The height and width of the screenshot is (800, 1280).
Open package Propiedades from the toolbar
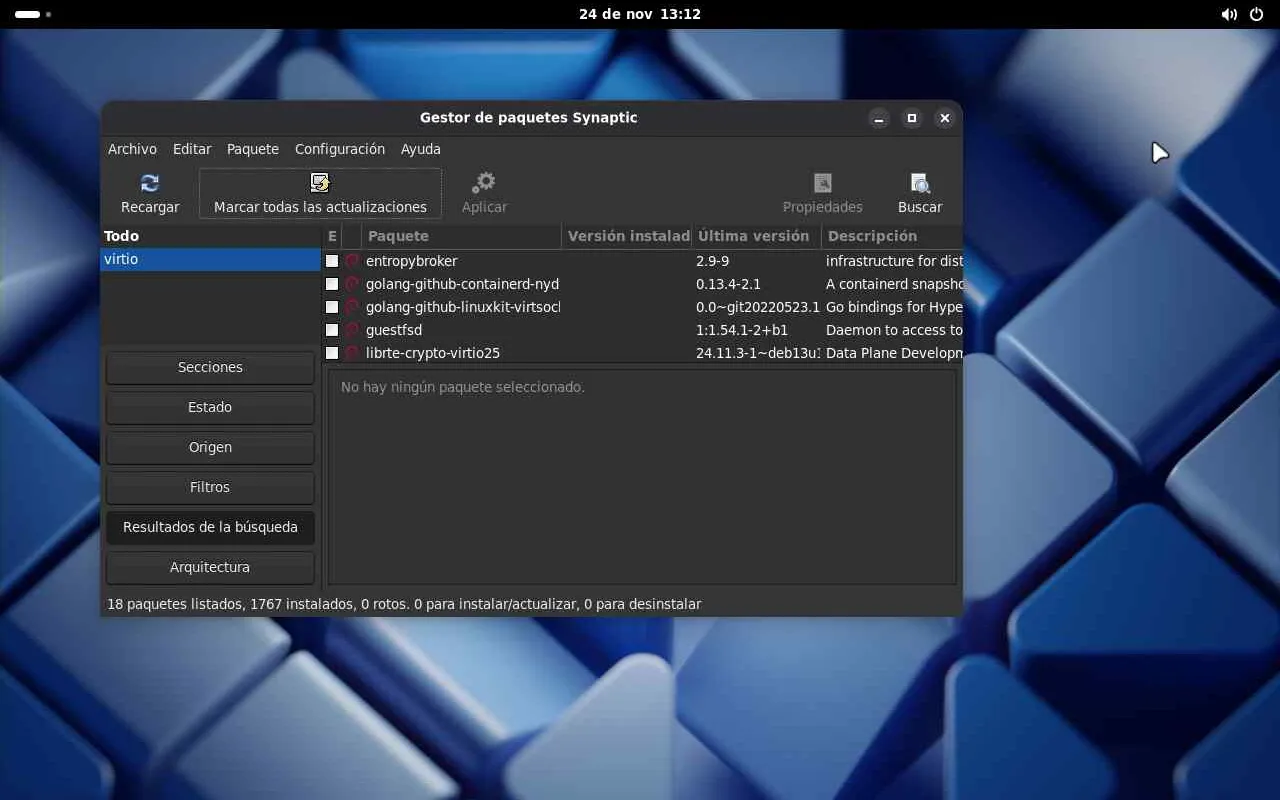[822, 193]
